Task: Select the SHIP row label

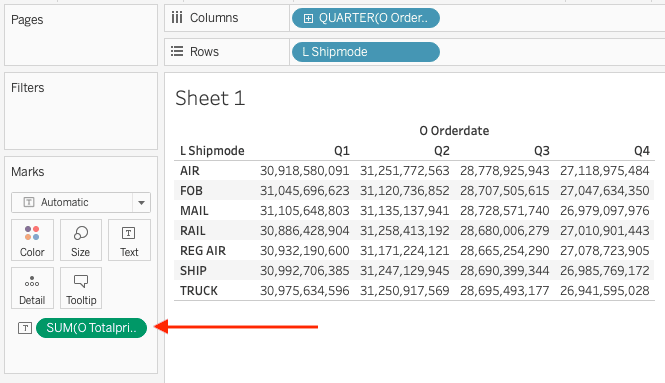Action: tap(193, 271)
